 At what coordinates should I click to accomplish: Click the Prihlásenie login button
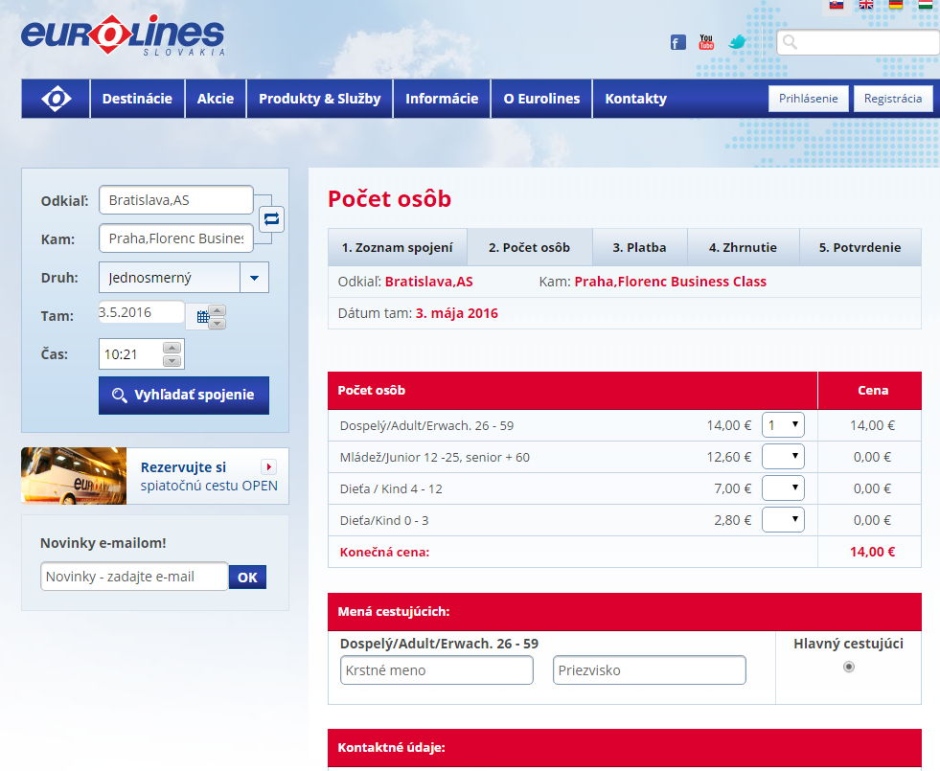coord(808,98)
